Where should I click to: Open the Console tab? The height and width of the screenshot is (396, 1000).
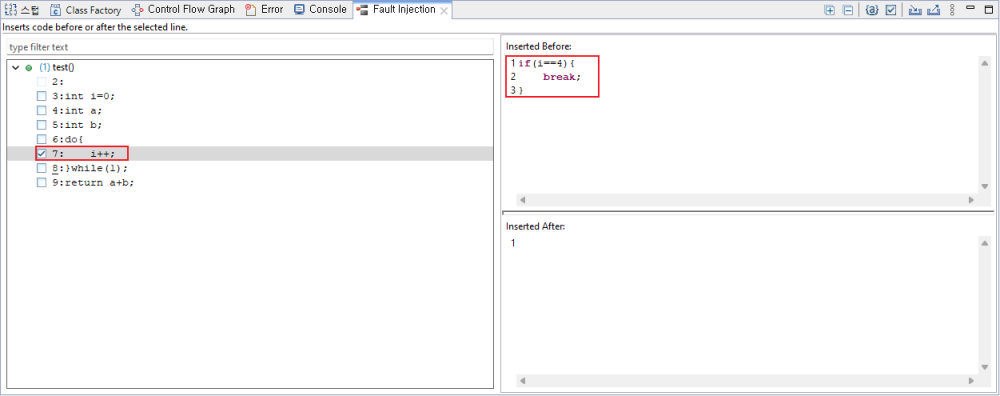point(320,10)
